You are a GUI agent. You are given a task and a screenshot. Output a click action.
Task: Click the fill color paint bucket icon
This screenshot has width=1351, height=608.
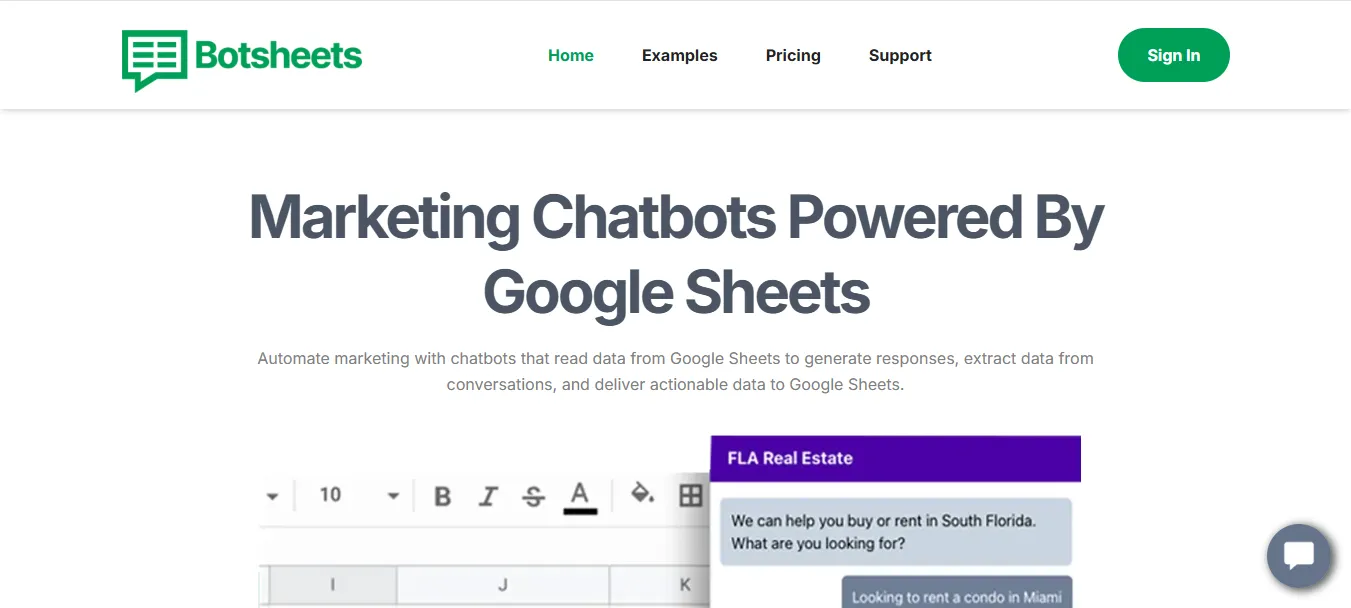(x=643, y=493)
